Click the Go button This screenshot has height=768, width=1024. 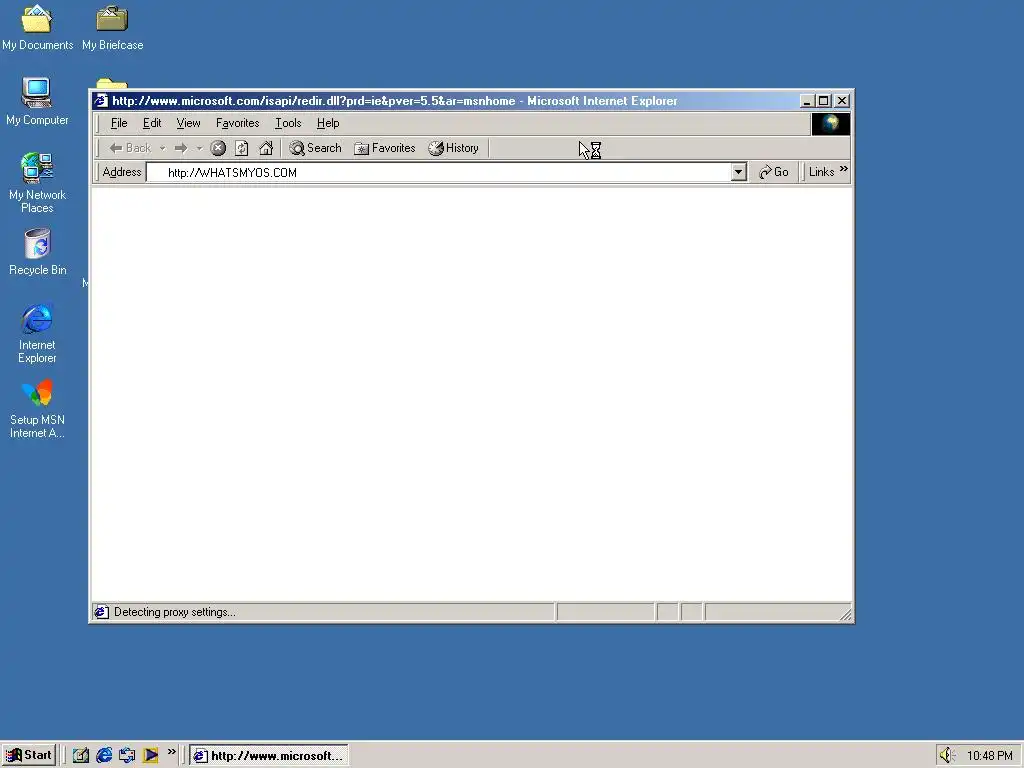pyautogui.click(x=774, y=172)
